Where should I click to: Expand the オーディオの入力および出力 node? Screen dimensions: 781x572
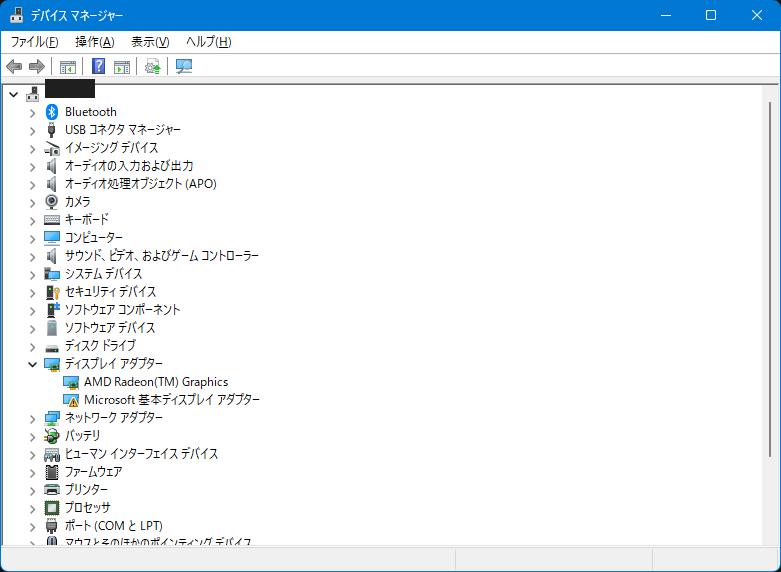click(32, 166)
